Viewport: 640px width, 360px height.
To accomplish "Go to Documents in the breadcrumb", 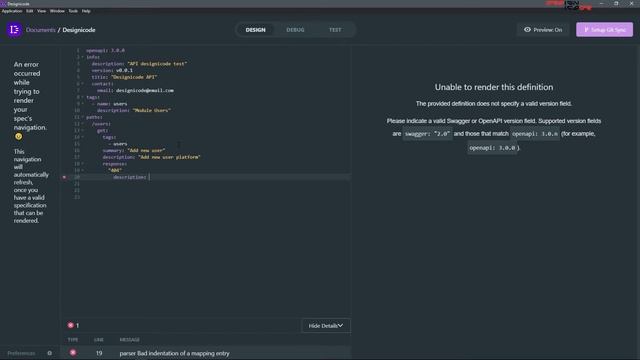I will 40,30.
